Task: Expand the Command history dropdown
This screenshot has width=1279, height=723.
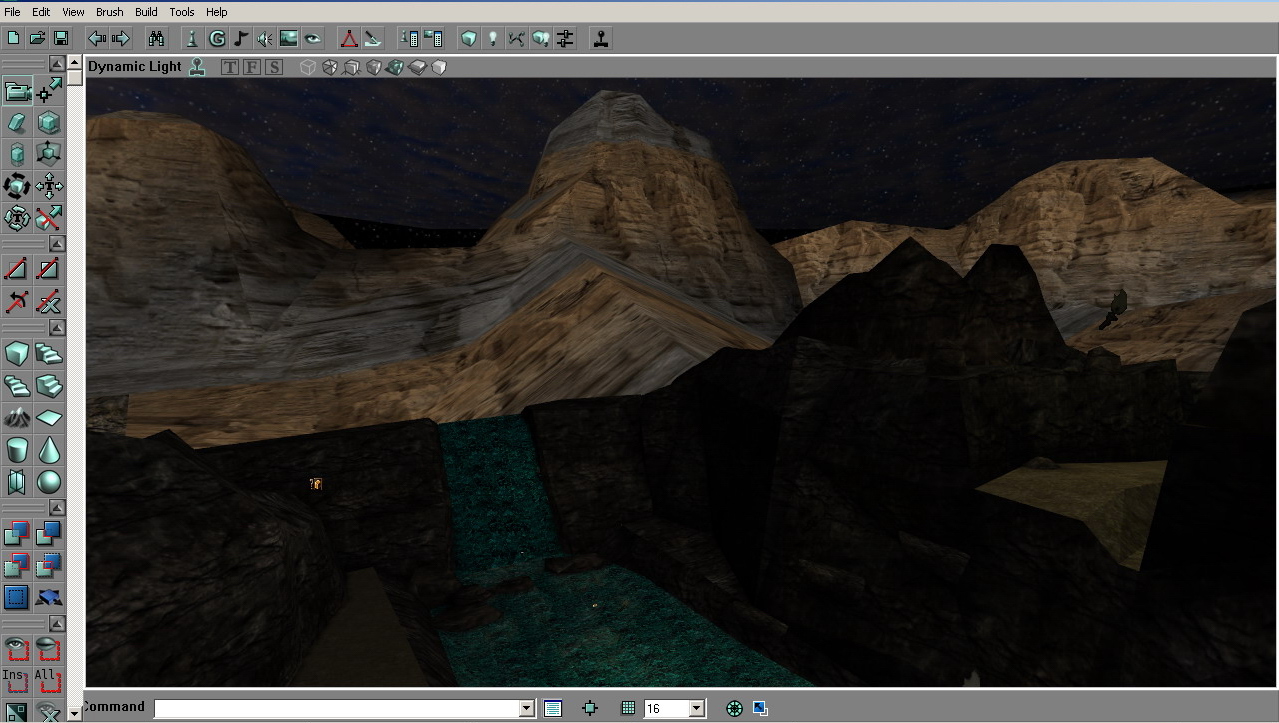Action: click(526, 708)
